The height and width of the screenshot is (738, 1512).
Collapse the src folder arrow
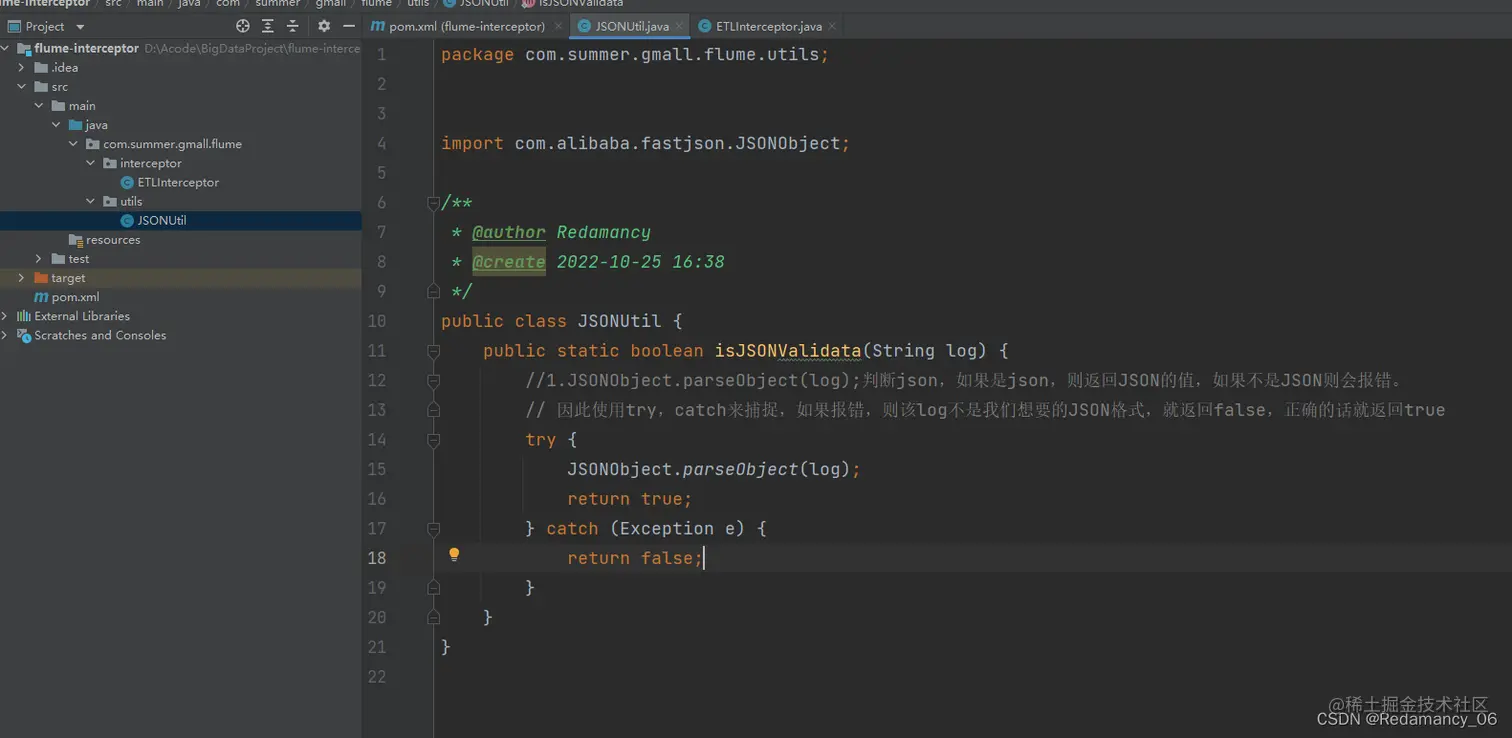point(21,87)
